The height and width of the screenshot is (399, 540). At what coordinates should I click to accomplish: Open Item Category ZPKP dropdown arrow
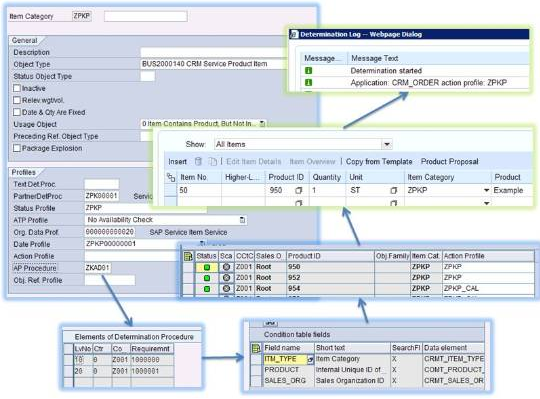point(486,190)
